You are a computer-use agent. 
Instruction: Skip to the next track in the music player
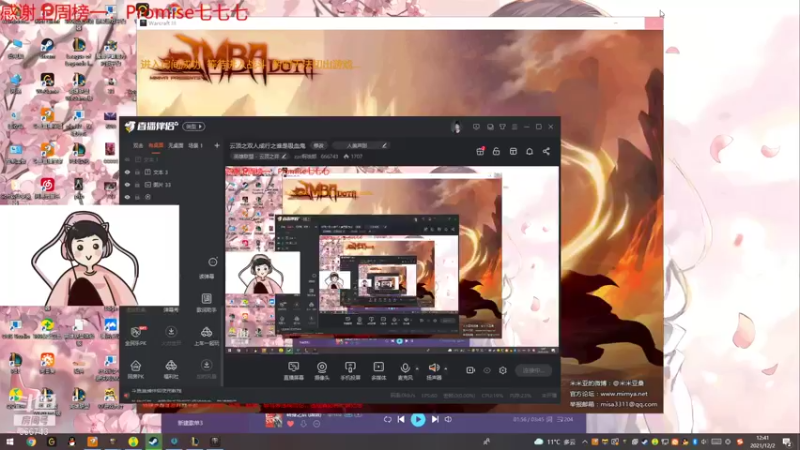point(435,419)
